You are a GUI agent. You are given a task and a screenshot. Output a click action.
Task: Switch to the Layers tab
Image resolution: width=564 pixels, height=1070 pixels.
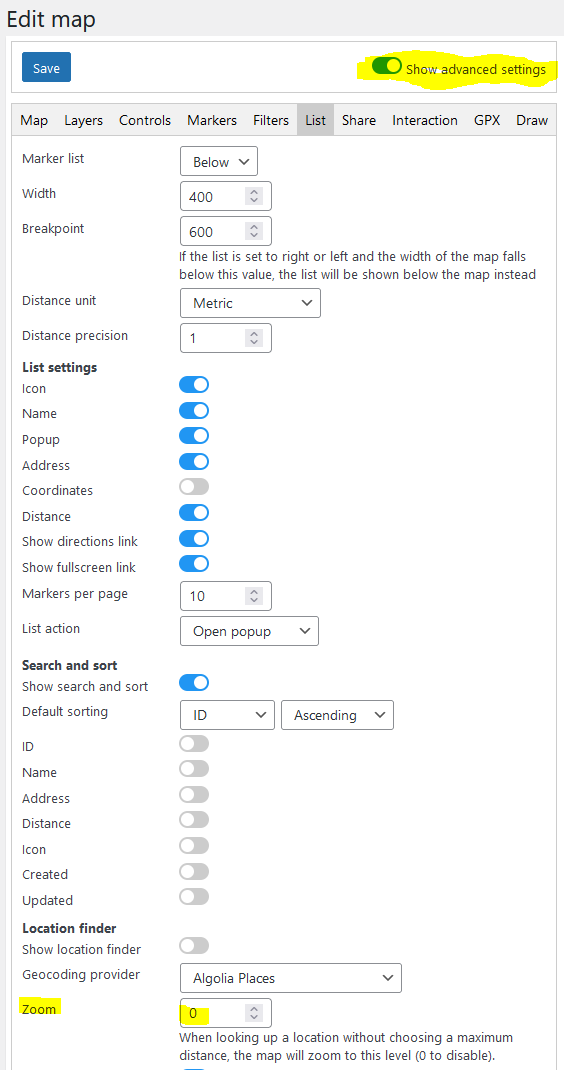click(83, 120)
